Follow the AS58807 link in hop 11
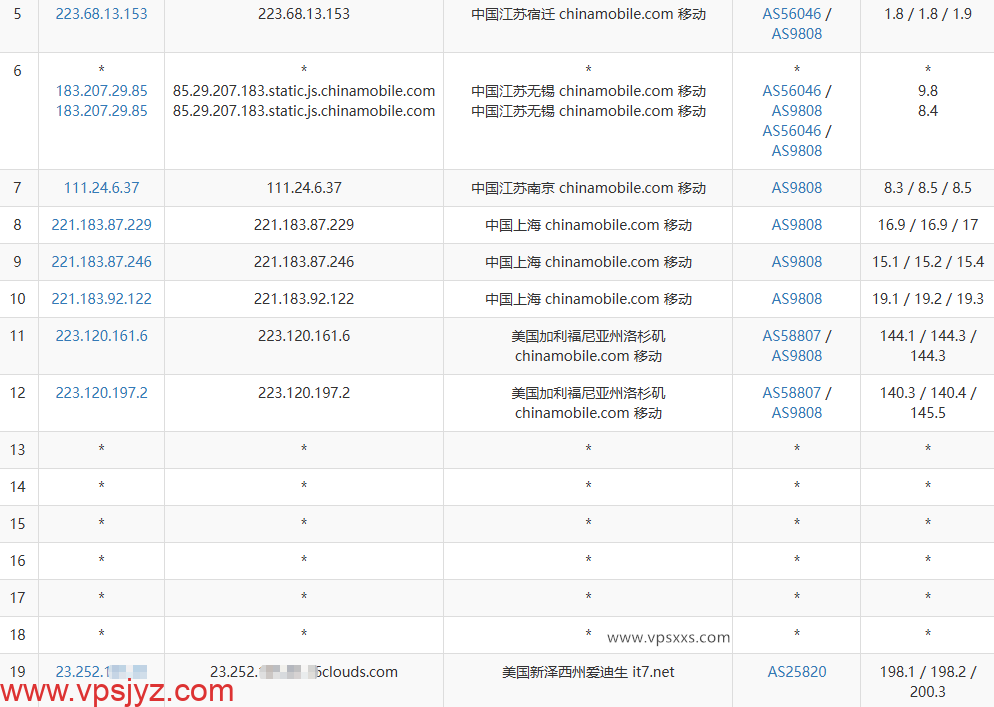Viewport: 994px width, 707px height. coord(791,336)
